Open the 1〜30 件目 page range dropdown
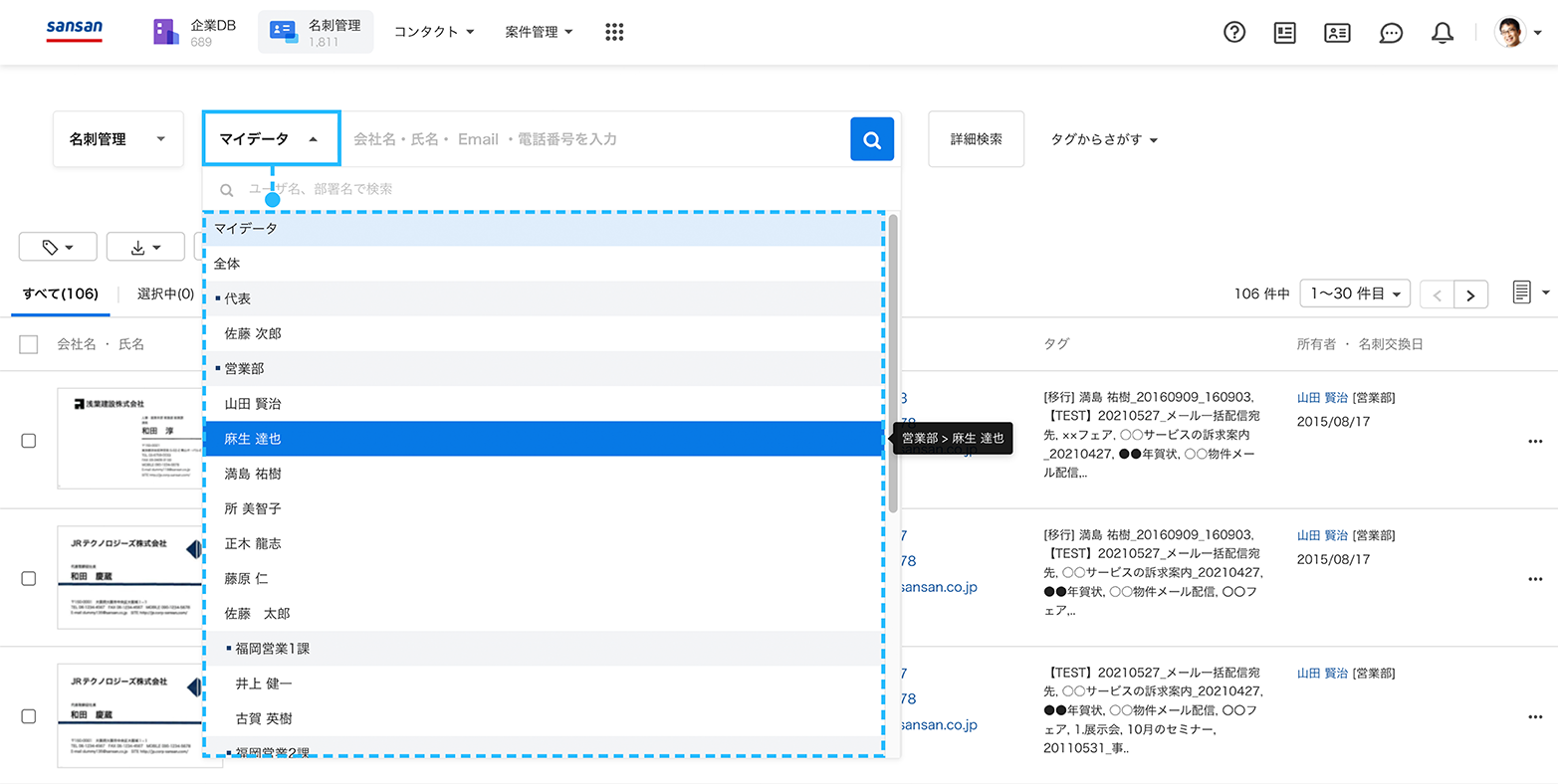Screen dimensions: 1558x784 coord(1355,294)
